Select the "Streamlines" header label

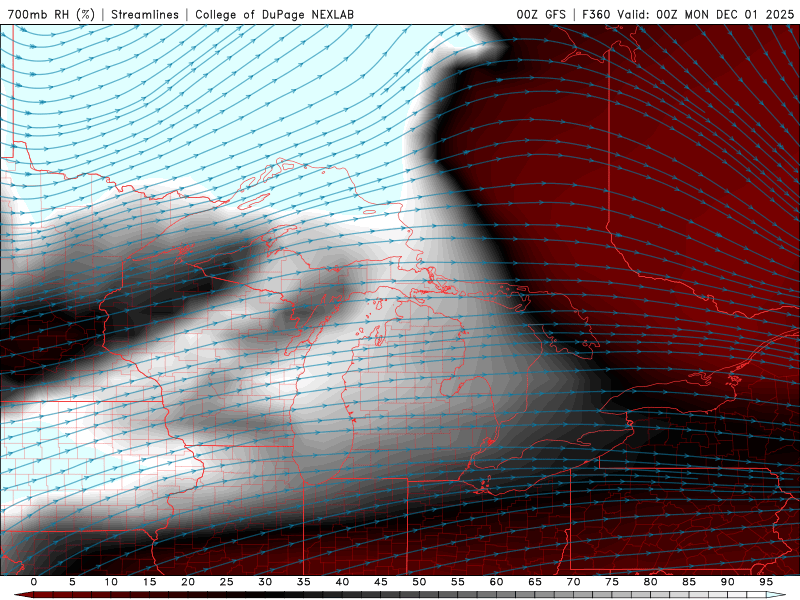pyautogui.click(x=145, y=14)
